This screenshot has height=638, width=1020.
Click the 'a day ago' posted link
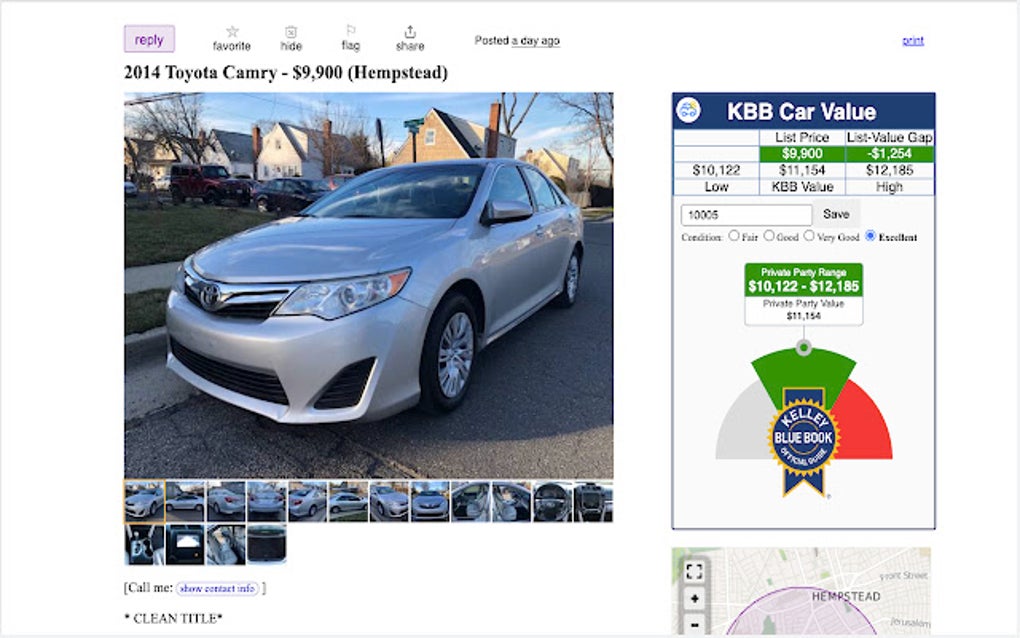535,40
